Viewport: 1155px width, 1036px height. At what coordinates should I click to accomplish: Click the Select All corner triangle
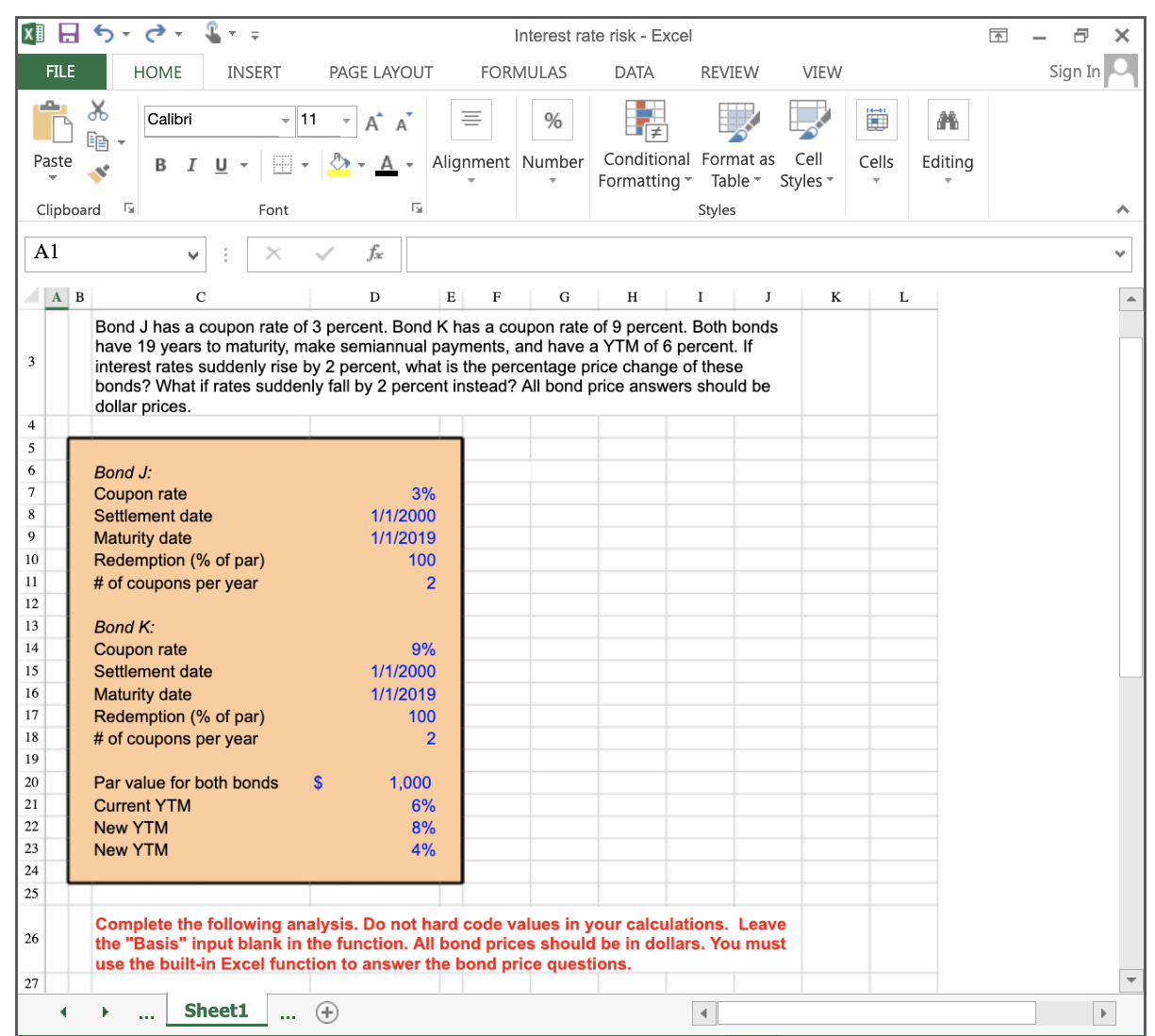tap(33, 297)
